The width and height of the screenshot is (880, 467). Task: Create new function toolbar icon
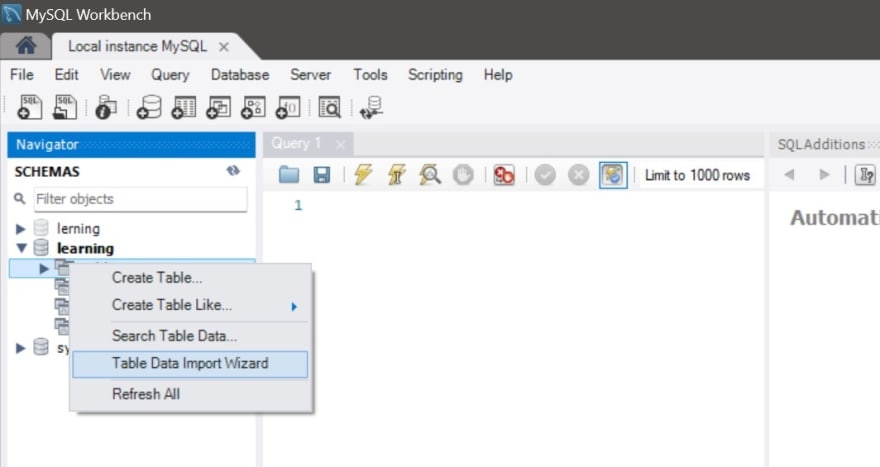pos(288,107)
